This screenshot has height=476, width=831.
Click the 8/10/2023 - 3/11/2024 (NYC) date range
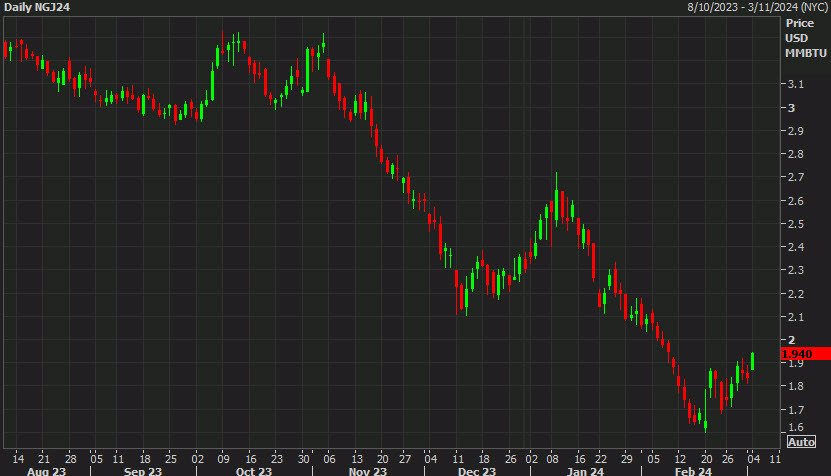(x=757, y=7)
